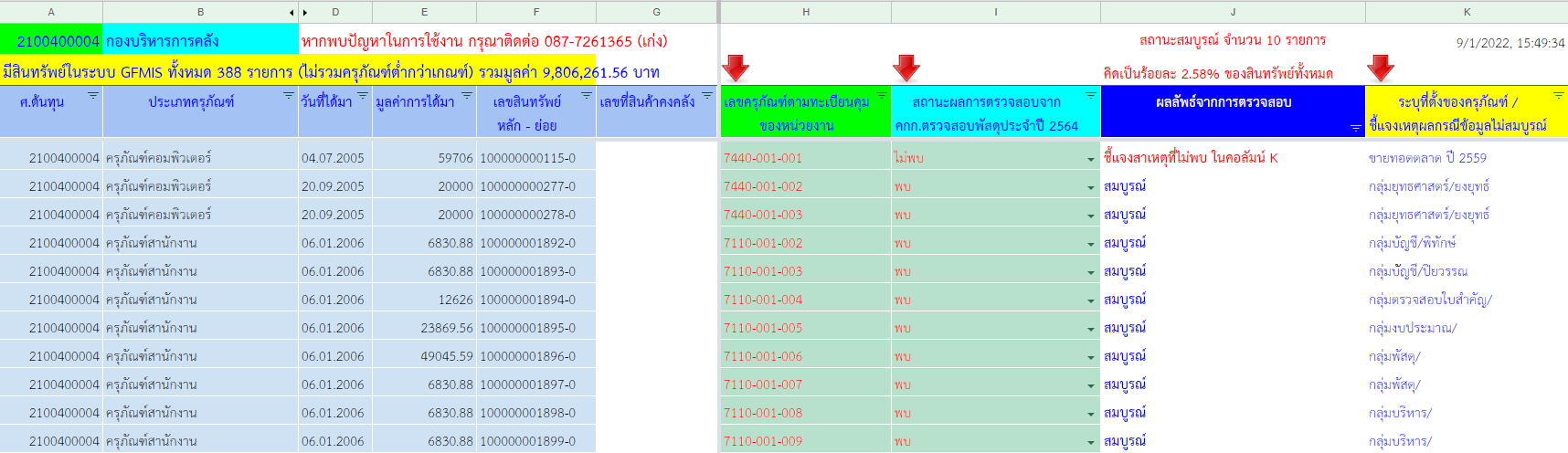The width and height of the screenshot is (1568, 453).
Task: Click filter icon on มูลค่าการได้มา header
Action: point(467,96)
